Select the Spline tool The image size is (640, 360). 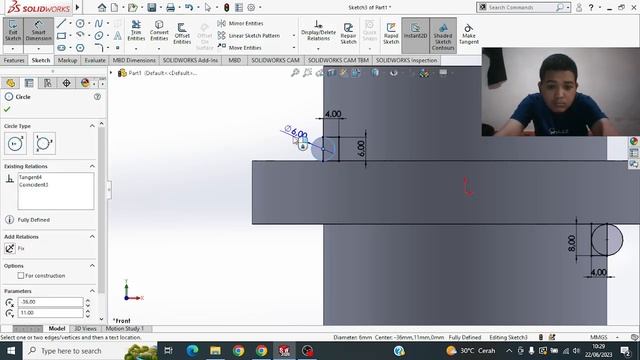pos(98,24)
